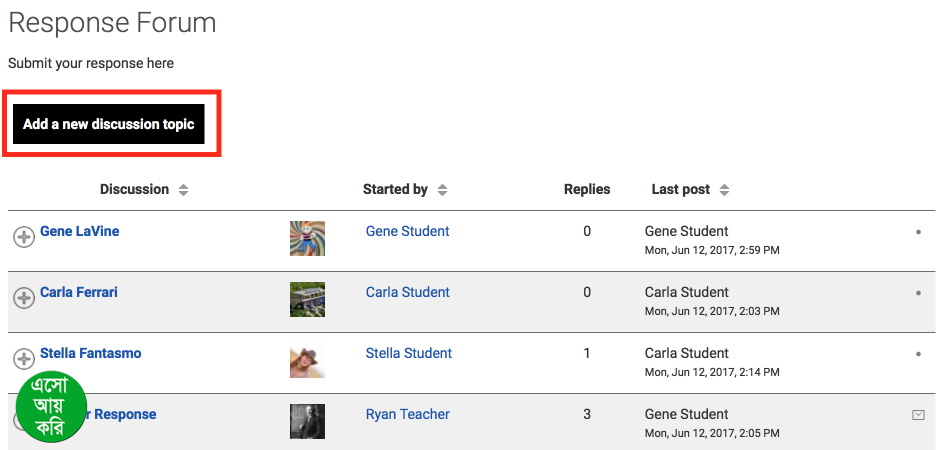Viewport: 938px width, 450px height.
Task: Open Stella Student's profile picture
Action: coord(307,360)
